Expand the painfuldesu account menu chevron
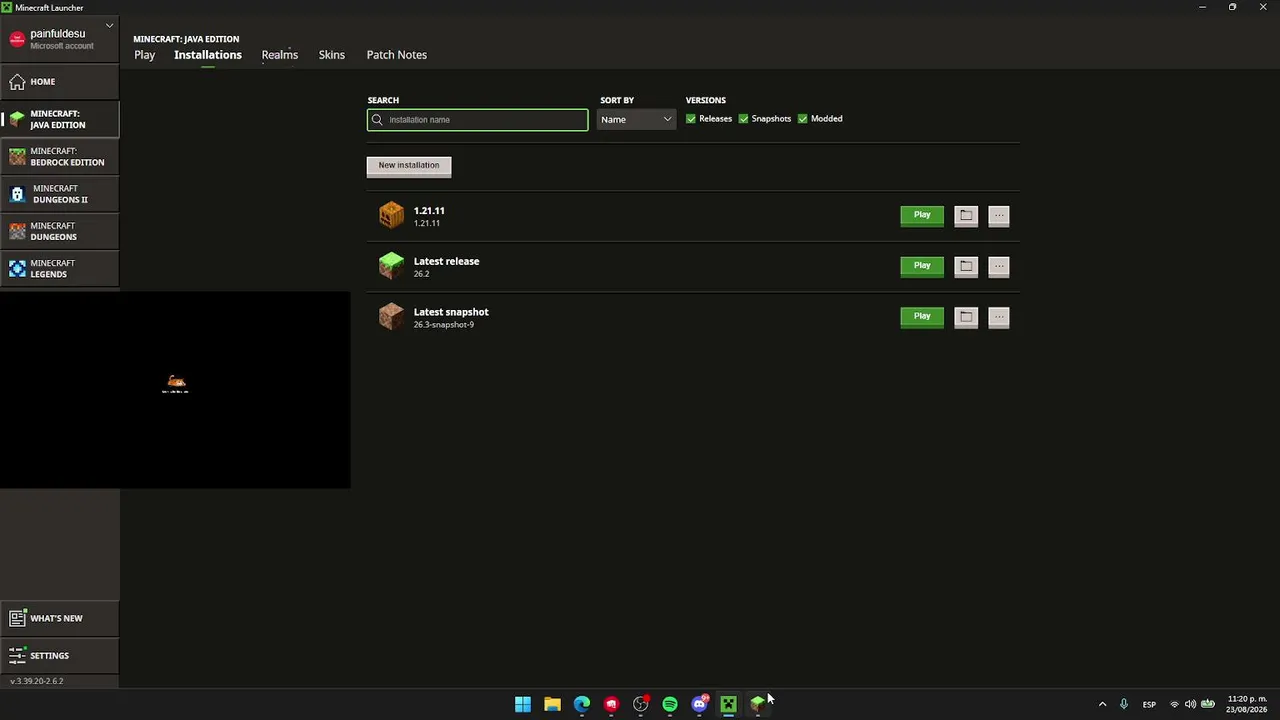1280x720 pixels. [109, 25]
